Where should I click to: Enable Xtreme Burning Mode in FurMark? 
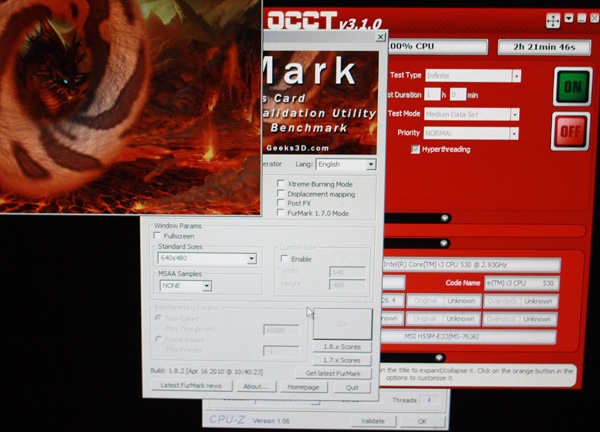pos(281,183)
